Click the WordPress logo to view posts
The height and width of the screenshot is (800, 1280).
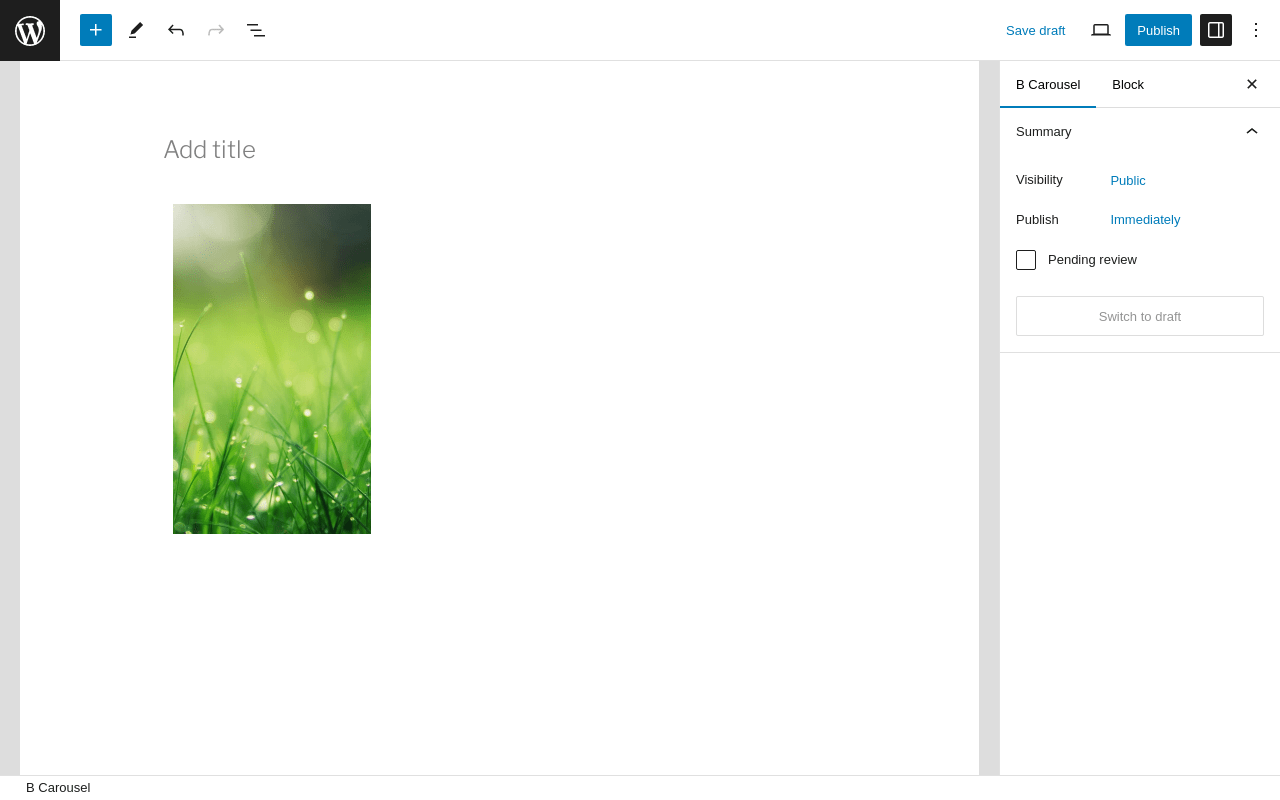tap(30, 30)
